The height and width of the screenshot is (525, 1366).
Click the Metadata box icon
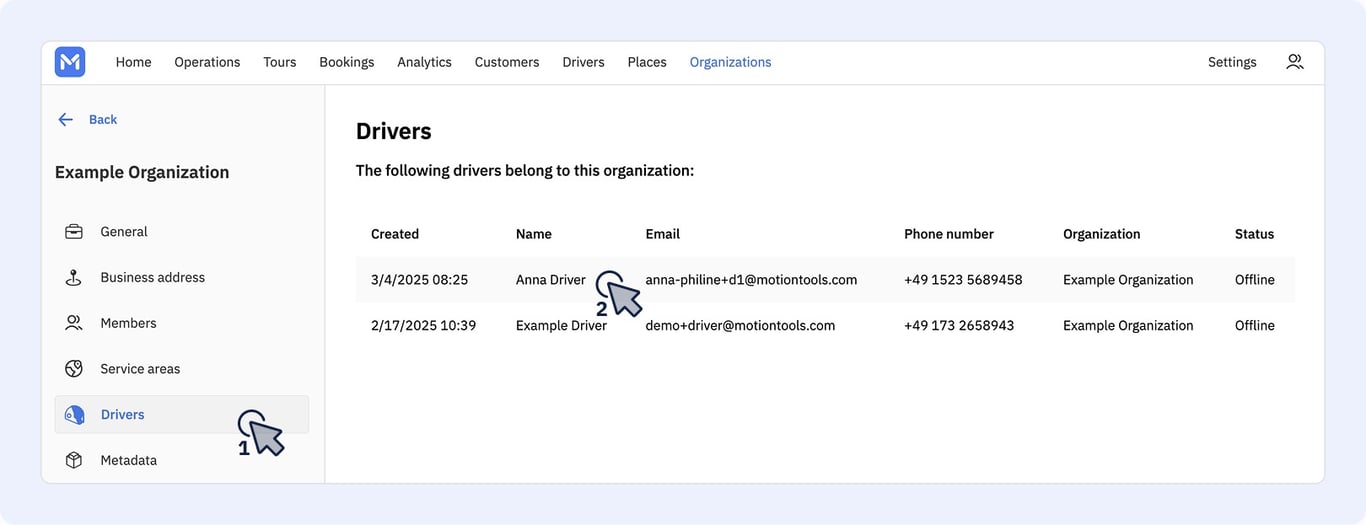coord(74,460)
